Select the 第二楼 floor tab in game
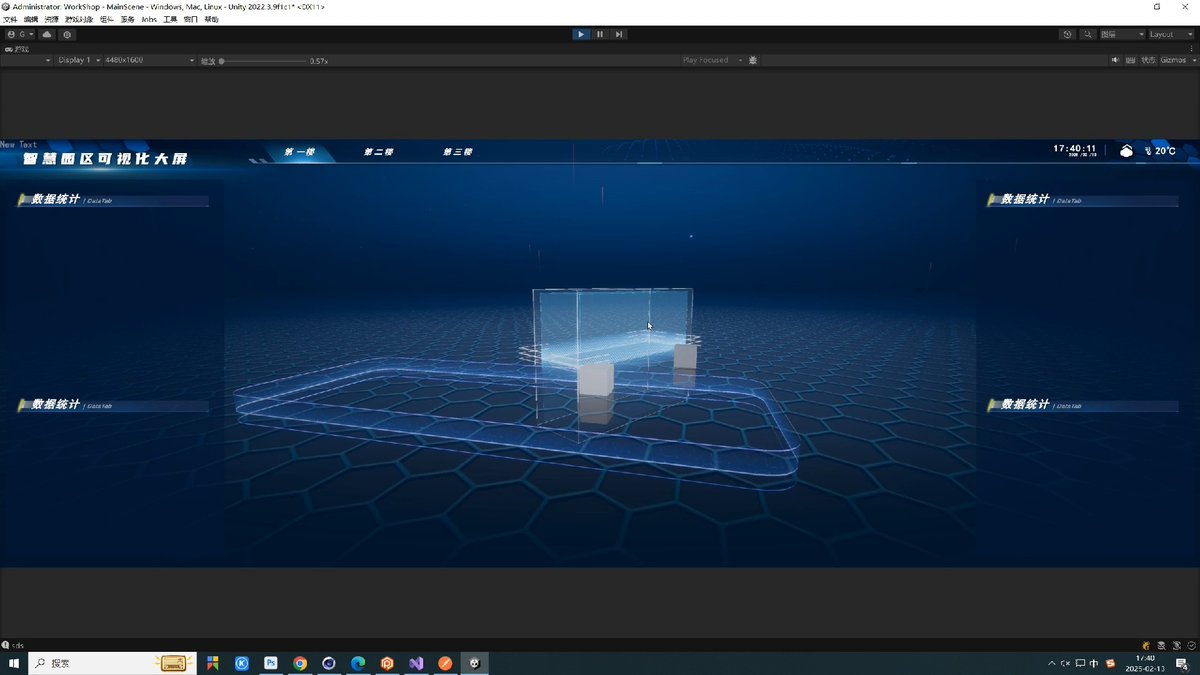 (x=378, y=152)
